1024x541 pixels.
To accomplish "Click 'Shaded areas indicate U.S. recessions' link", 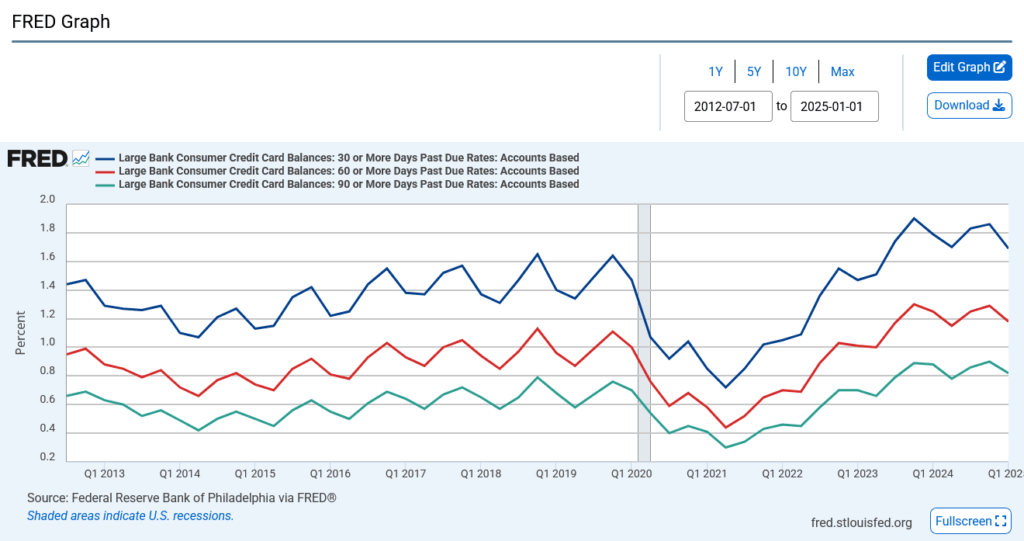I will [130, 516].
